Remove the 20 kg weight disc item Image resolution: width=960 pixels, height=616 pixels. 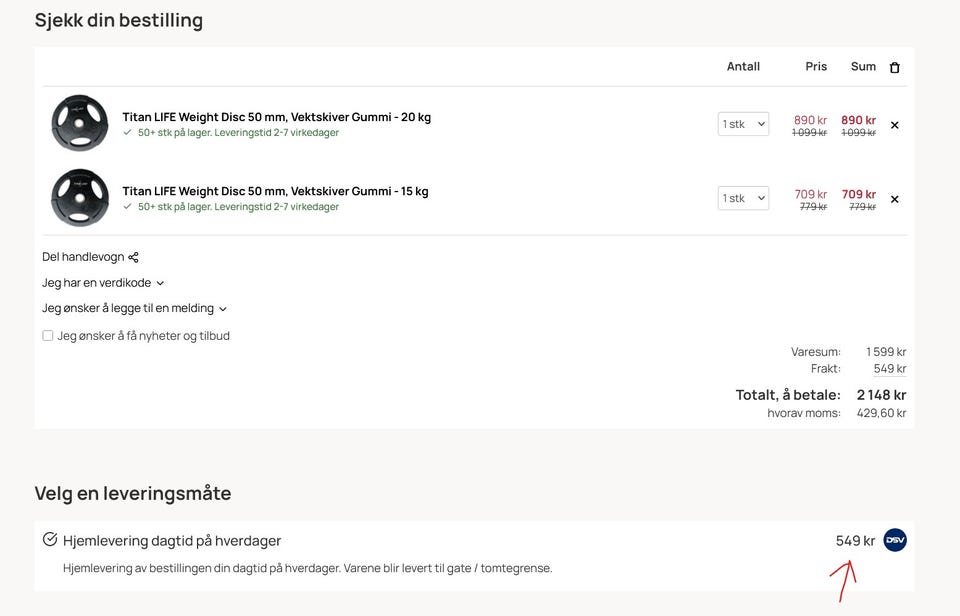[894, 125]
